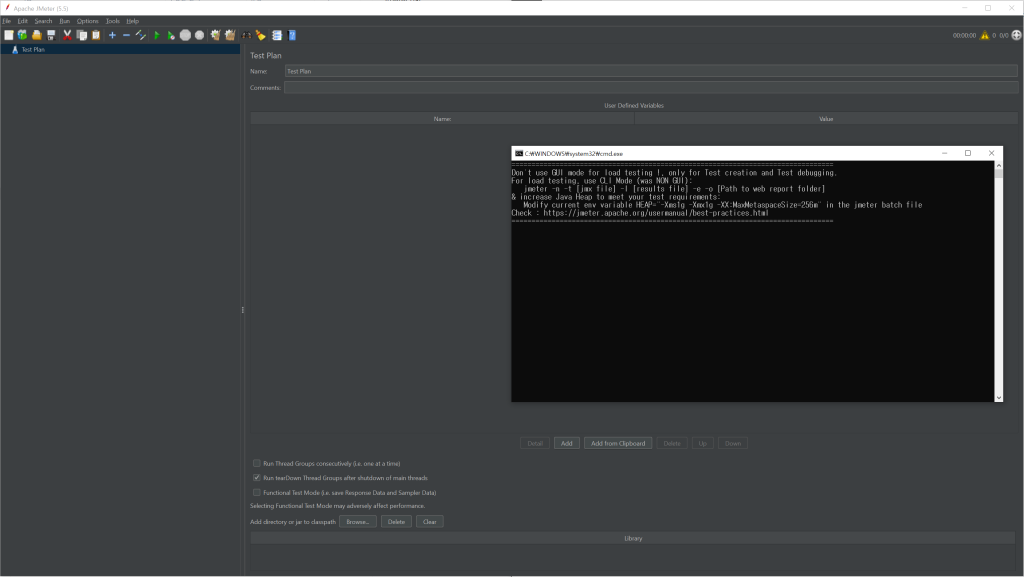The width and height of the screenshot is (1024, 577).
Task: Click the active threads 0/0 counter
Action: [1004, 35]
